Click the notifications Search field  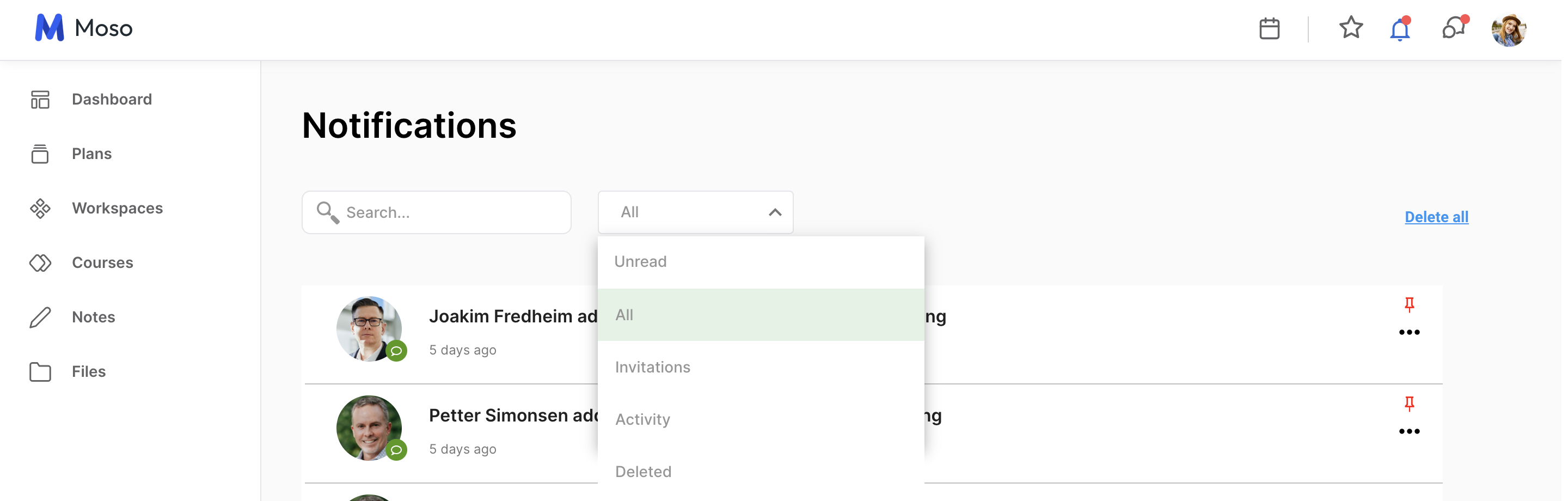click(436, 212)
